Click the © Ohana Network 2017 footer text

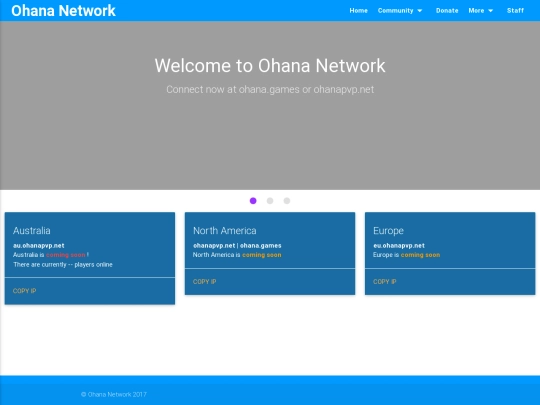[x=114, y=394]
